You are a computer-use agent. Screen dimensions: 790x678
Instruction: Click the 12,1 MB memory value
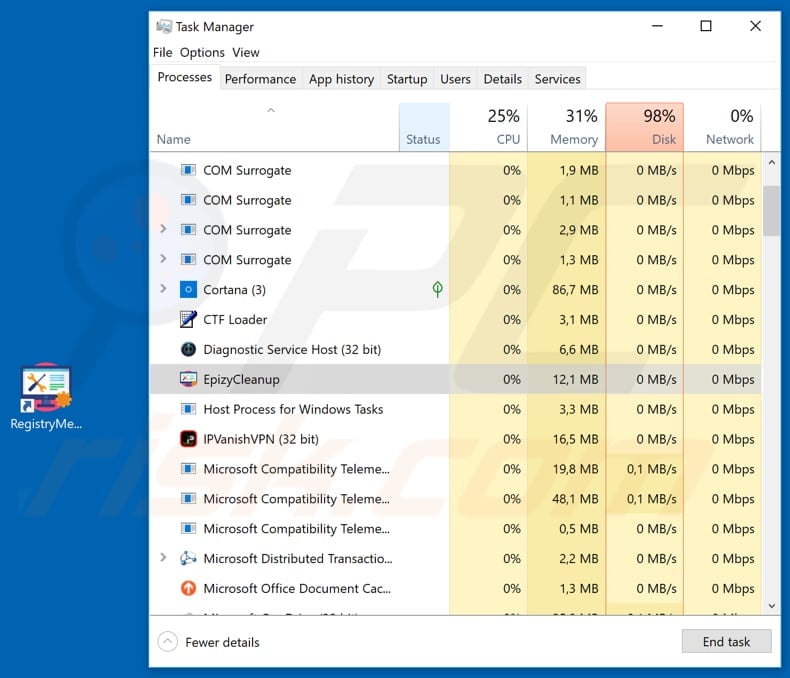point(575,379)
